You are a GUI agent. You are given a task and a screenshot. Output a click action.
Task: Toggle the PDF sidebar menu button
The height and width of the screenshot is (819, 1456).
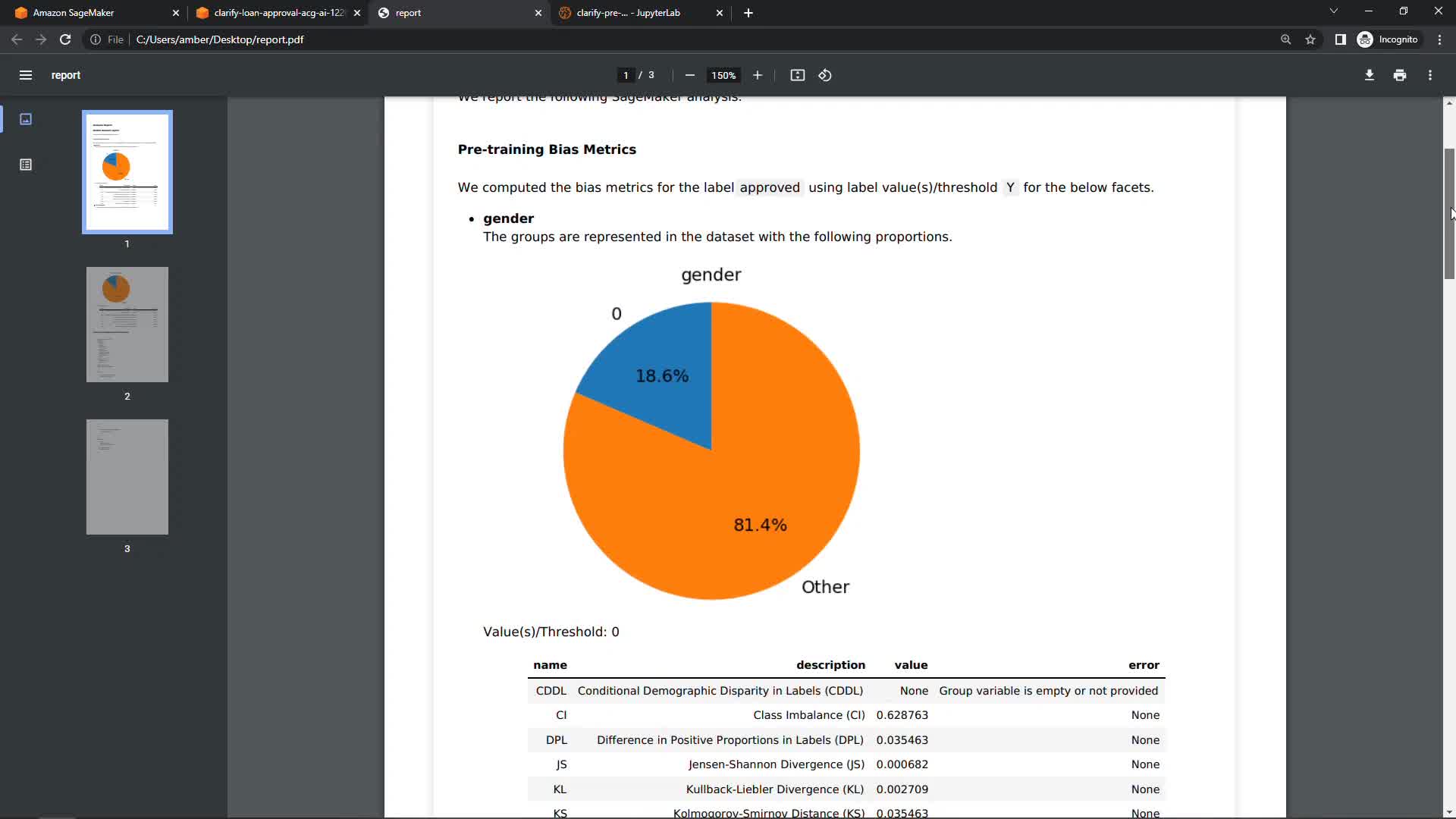pos(26,75)
